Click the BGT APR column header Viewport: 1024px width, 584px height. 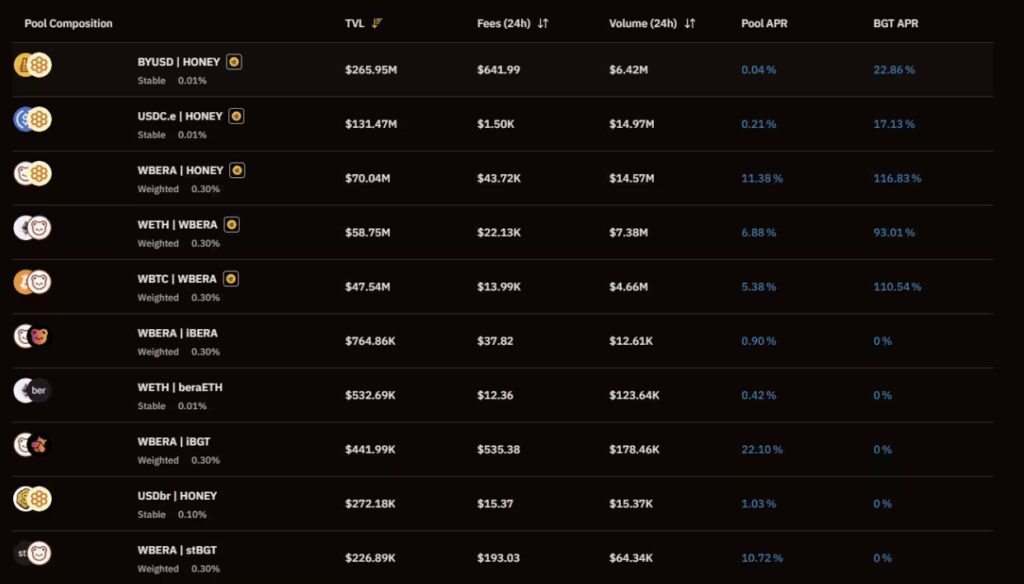[x=896, y=23]
